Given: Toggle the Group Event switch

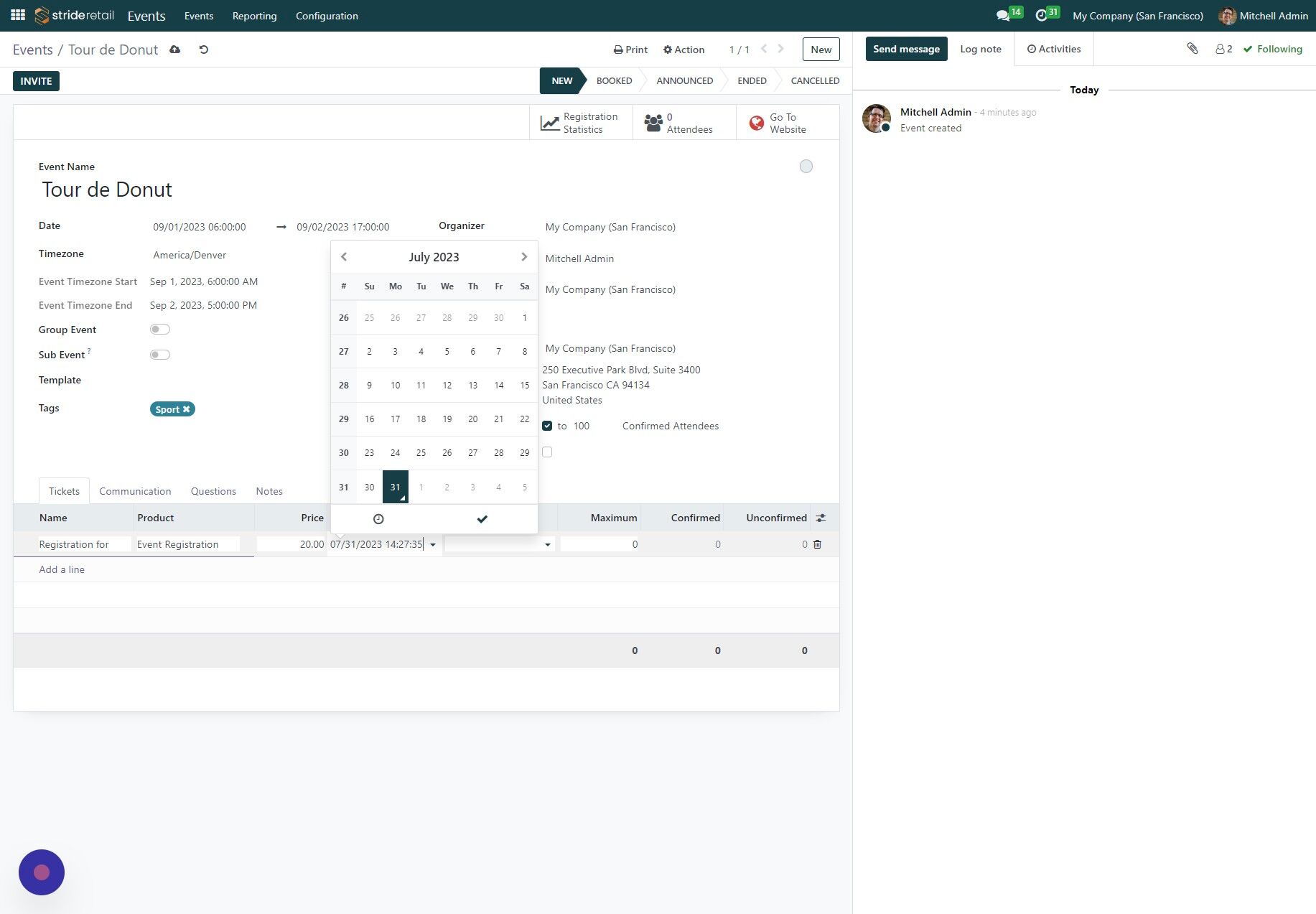Looking at the screenshot, I should [x=159, y=330].
